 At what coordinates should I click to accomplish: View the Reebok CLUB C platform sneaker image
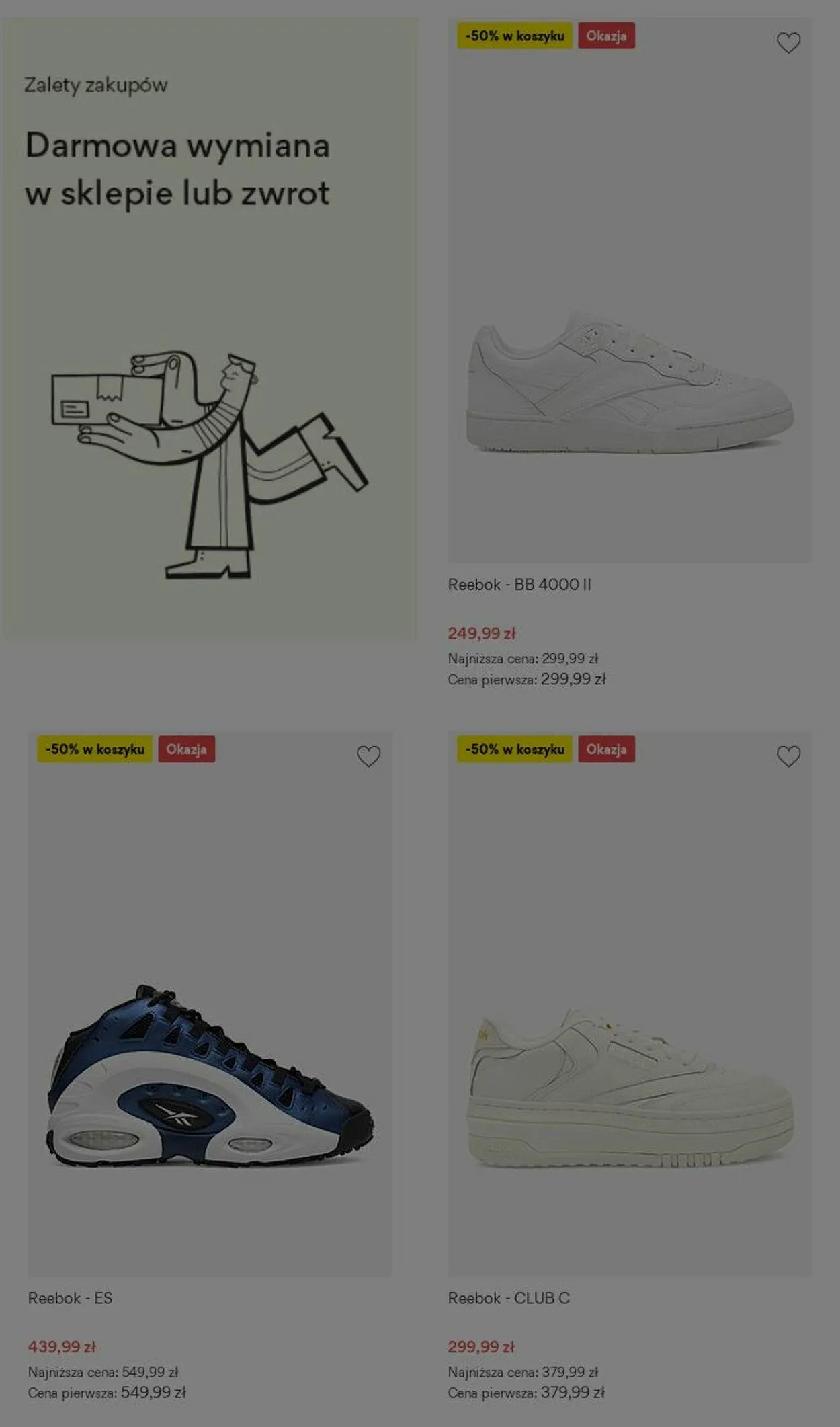[630, 1087]
